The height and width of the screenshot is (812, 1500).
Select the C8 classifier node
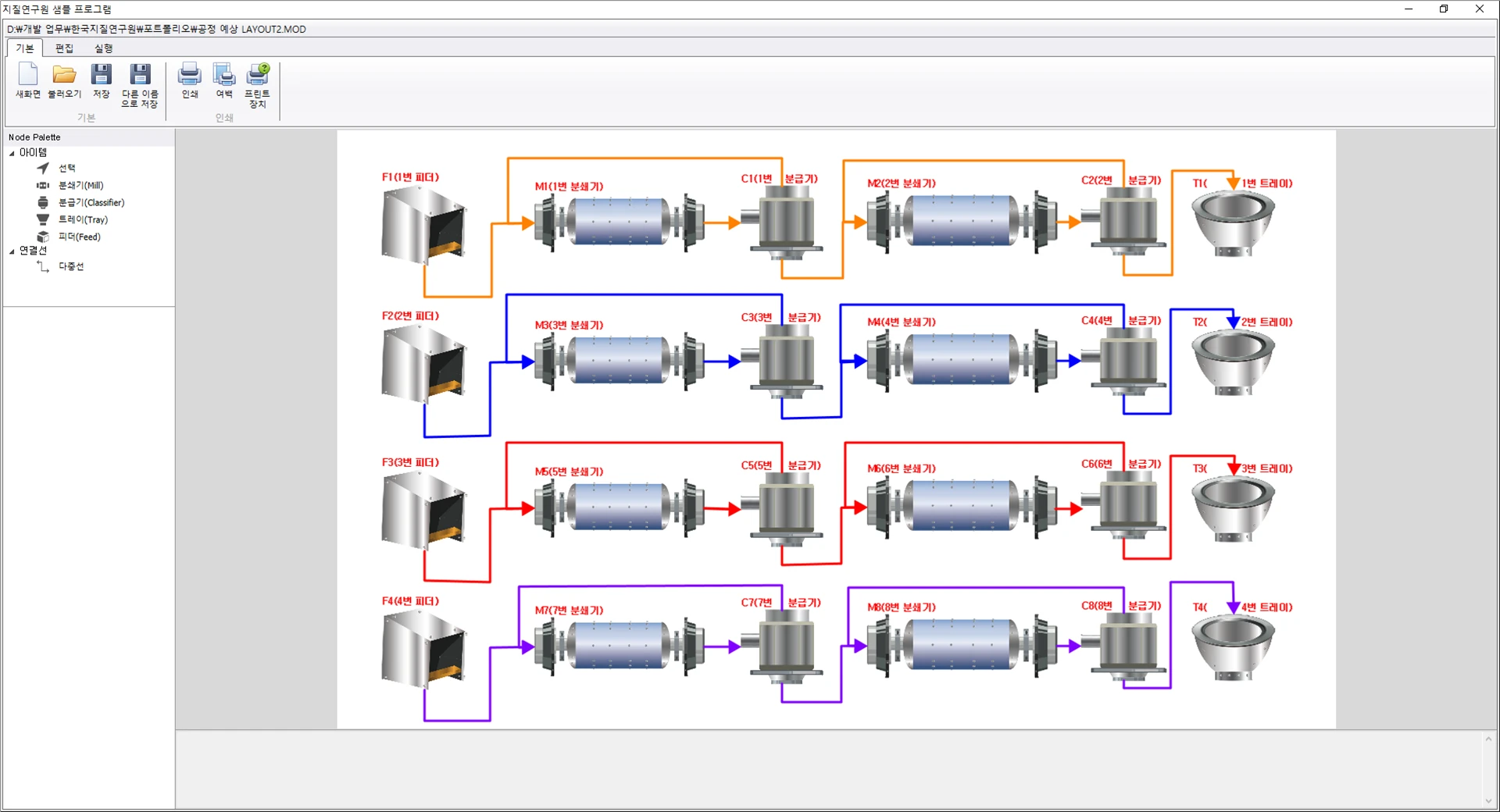click(x=1126, y=646)
